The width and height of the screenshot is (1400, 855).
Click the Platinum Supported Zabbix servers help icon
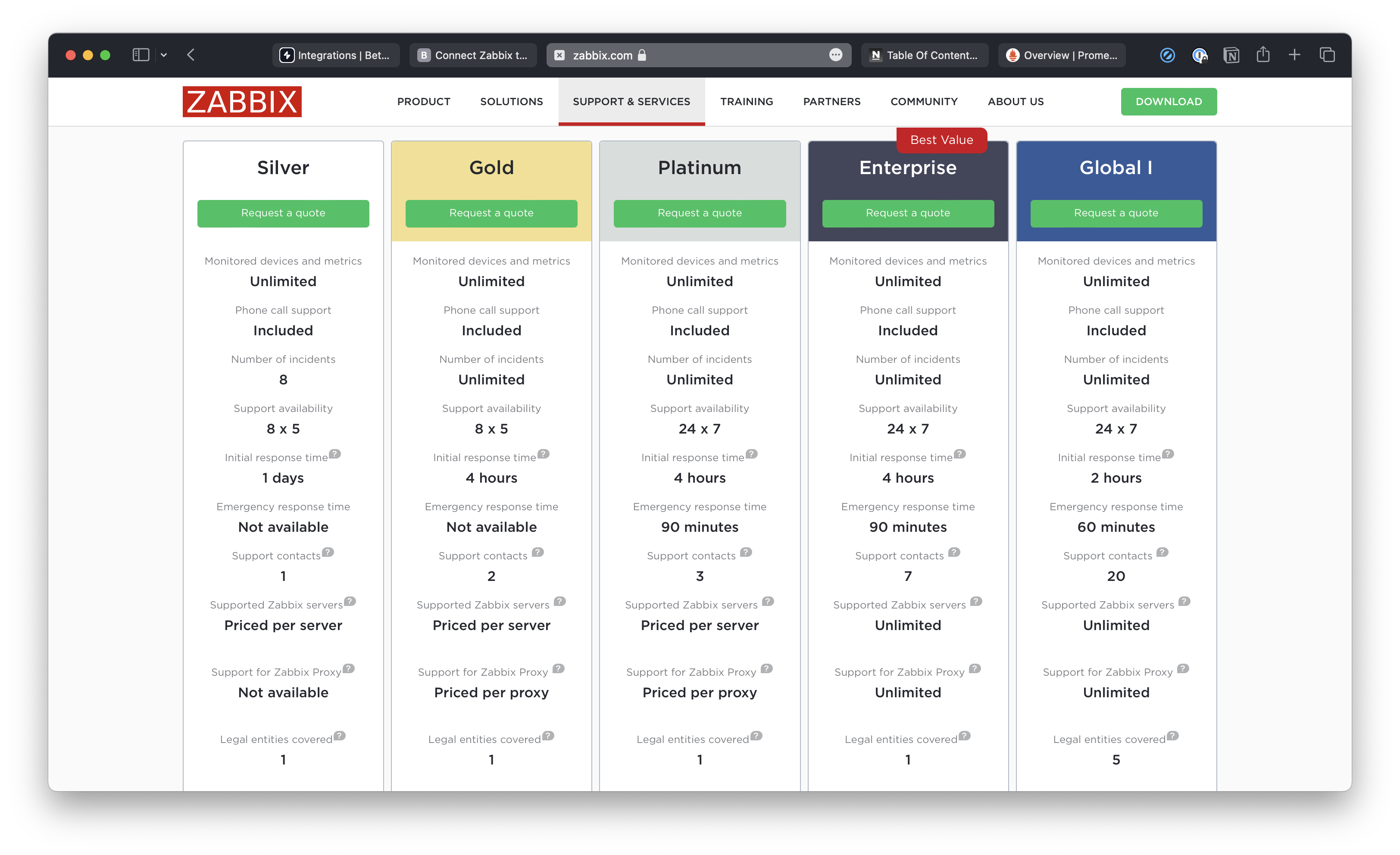coord(768,601)
